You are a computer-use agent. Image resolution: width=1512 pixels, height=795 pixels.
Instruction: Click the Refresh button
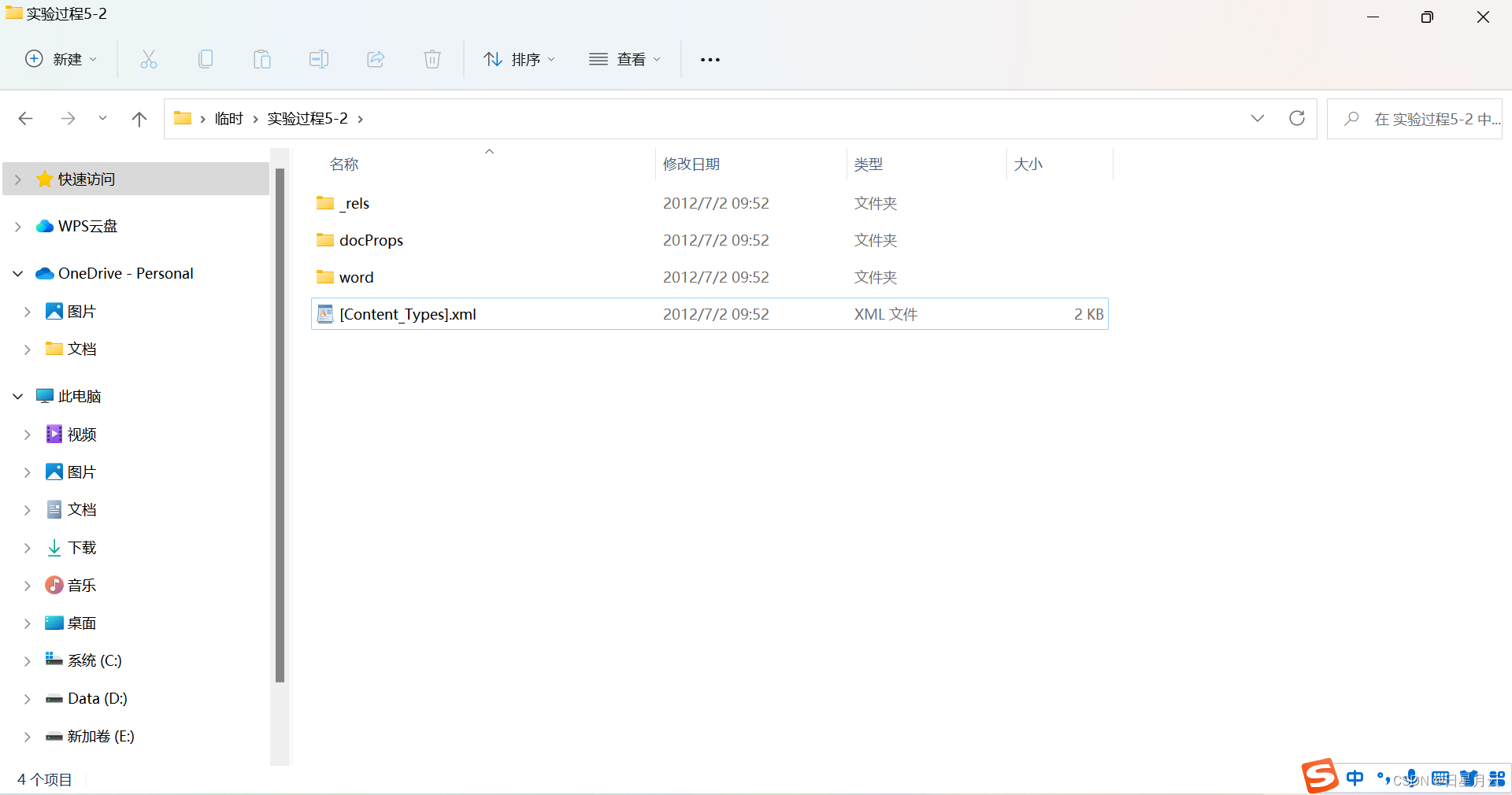click(1297, 119)
